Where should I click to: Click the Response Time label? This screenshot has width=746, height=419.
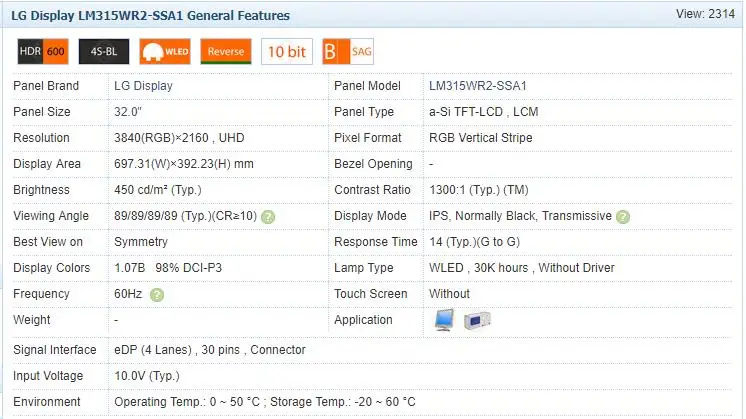(x=376, y=242)
